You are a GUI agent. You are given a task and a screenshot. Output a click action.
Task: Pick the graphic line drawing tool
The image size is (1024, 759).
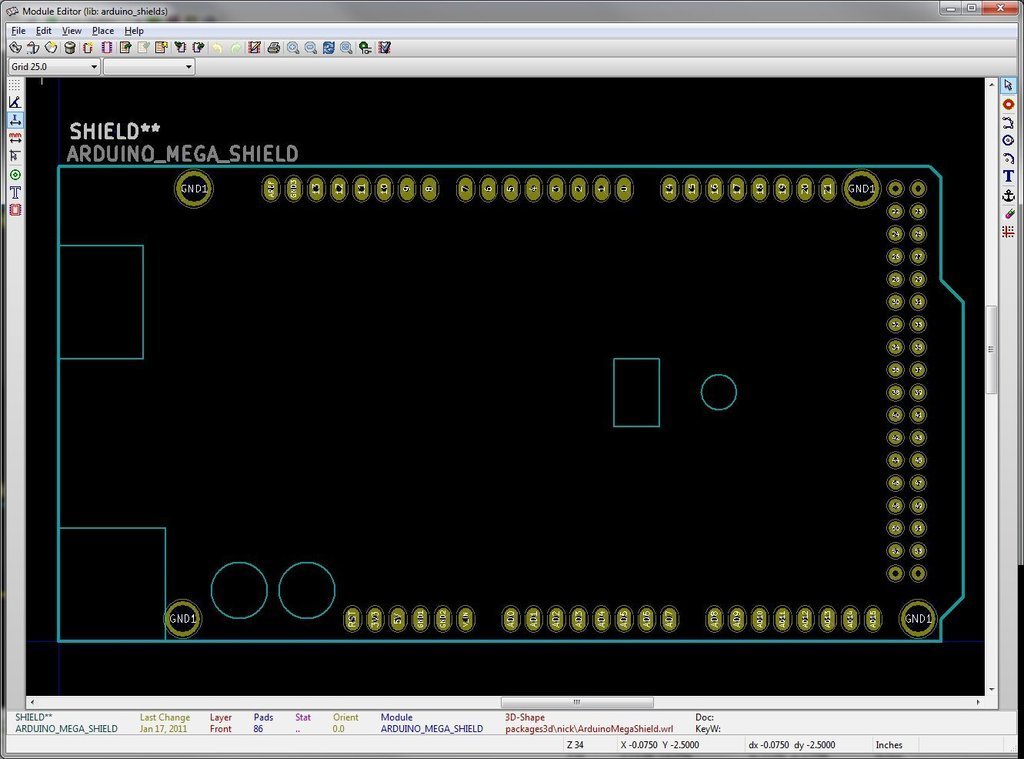click(x=1008, y=122)
